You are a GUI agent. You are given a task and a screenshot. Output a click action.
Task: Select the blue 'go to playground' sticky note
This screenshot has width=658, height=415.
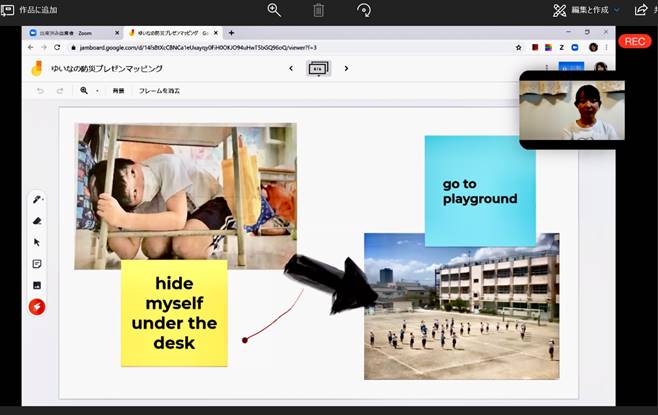pyautogui.click(x=480, y=191)
